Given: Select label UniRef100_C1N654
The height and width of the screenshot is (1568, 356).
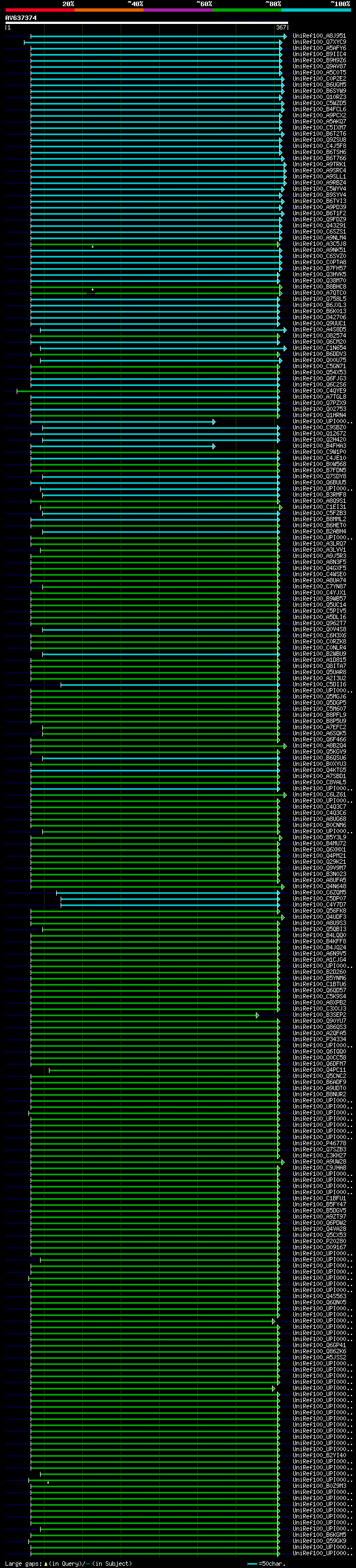Looking at the screenshot, I should coord(319,348).
